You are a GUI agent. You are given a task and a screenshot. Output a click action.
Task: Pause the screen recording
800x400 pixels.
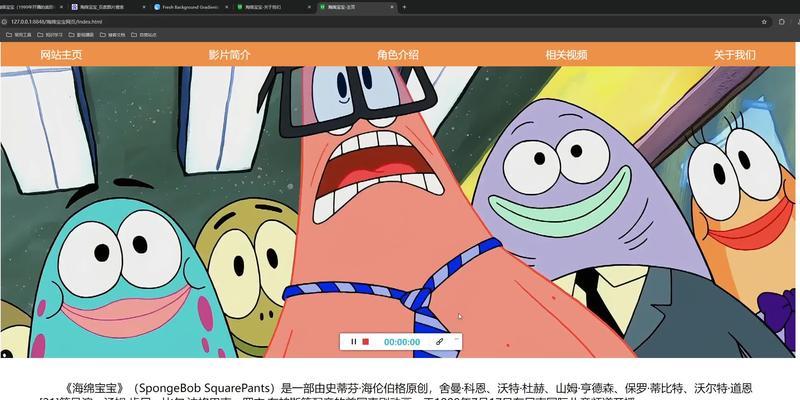354,342
